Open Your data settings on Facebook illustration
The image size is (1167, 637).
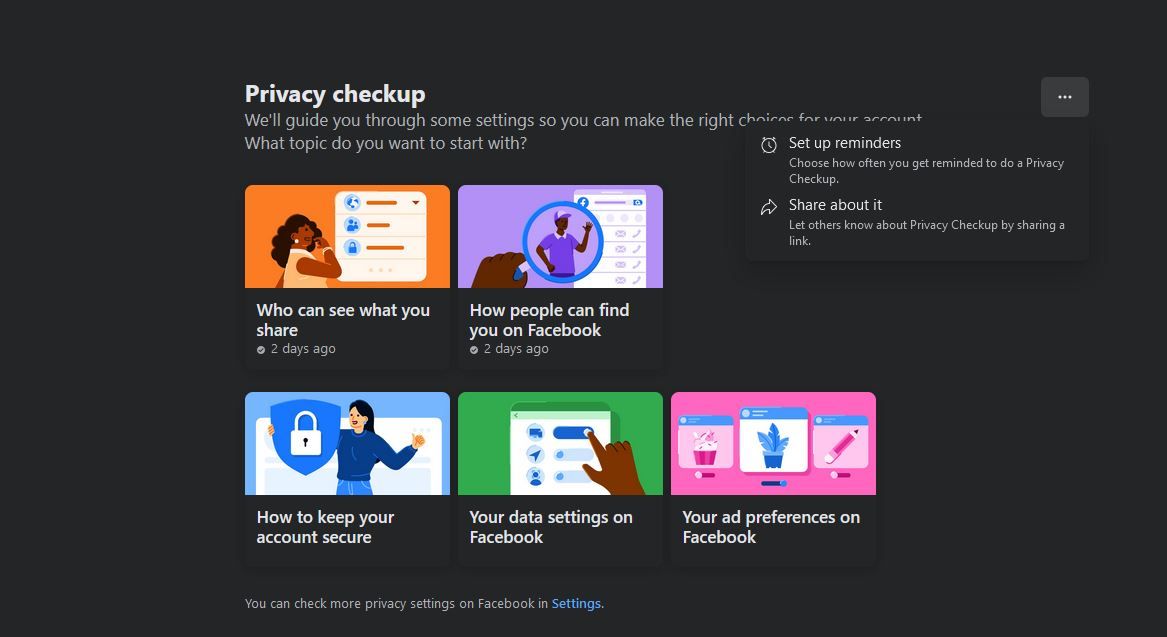pos(560,444)
